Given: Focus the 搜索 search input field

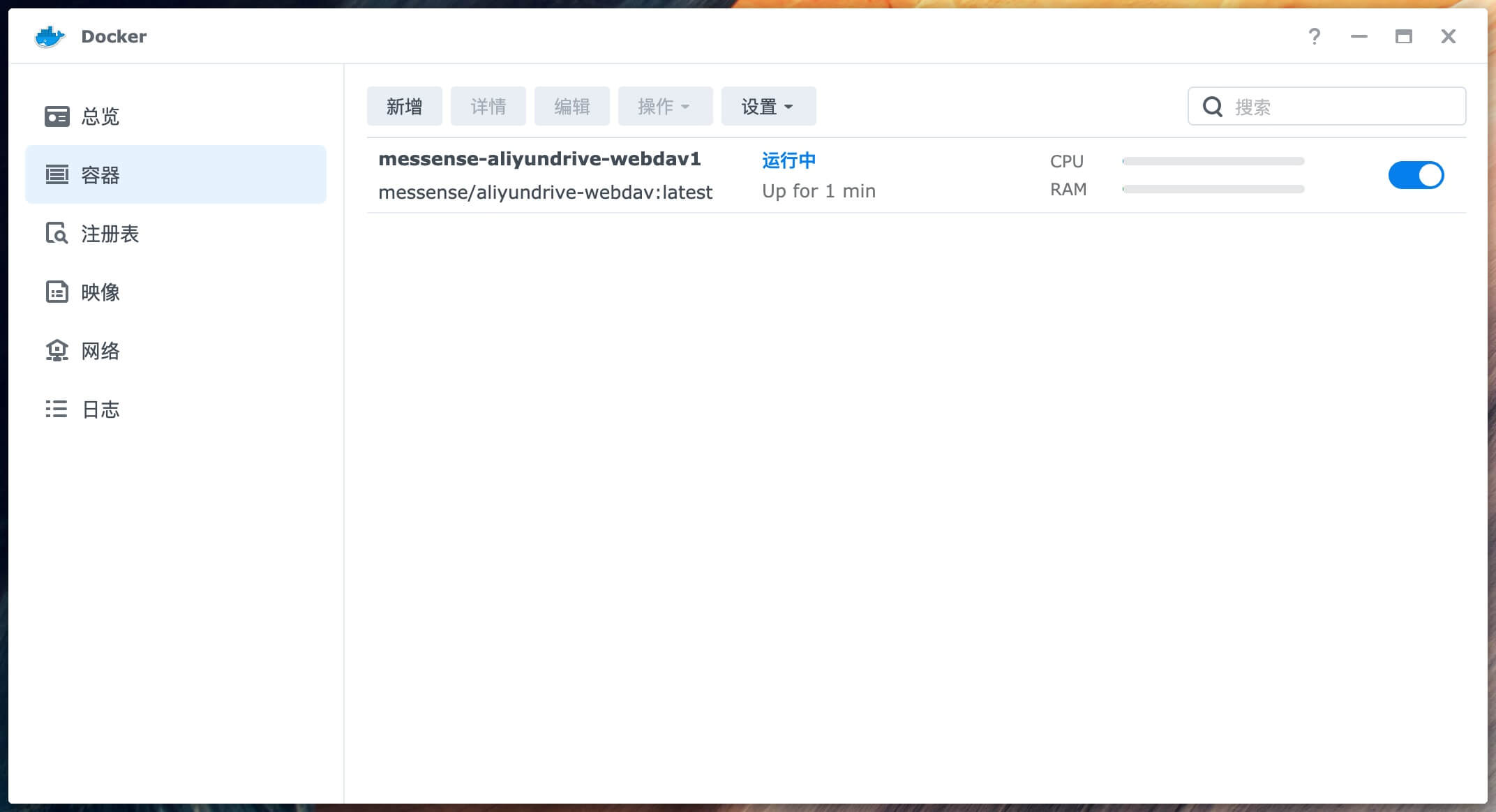Looking at the screenshot, I should tap(1343, 107).
